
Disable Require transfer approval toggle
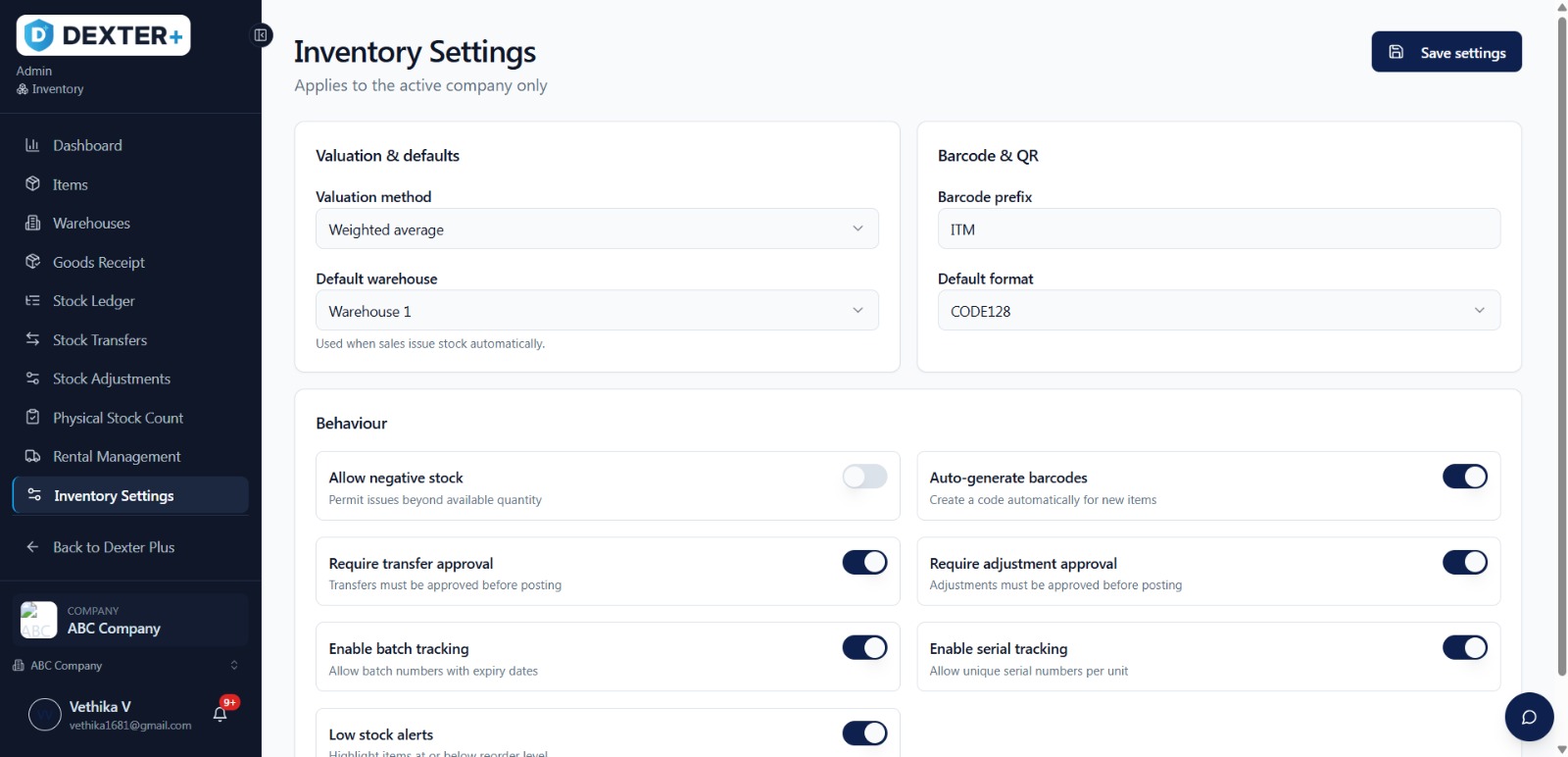pyautogui.click(x=864, y=562)
